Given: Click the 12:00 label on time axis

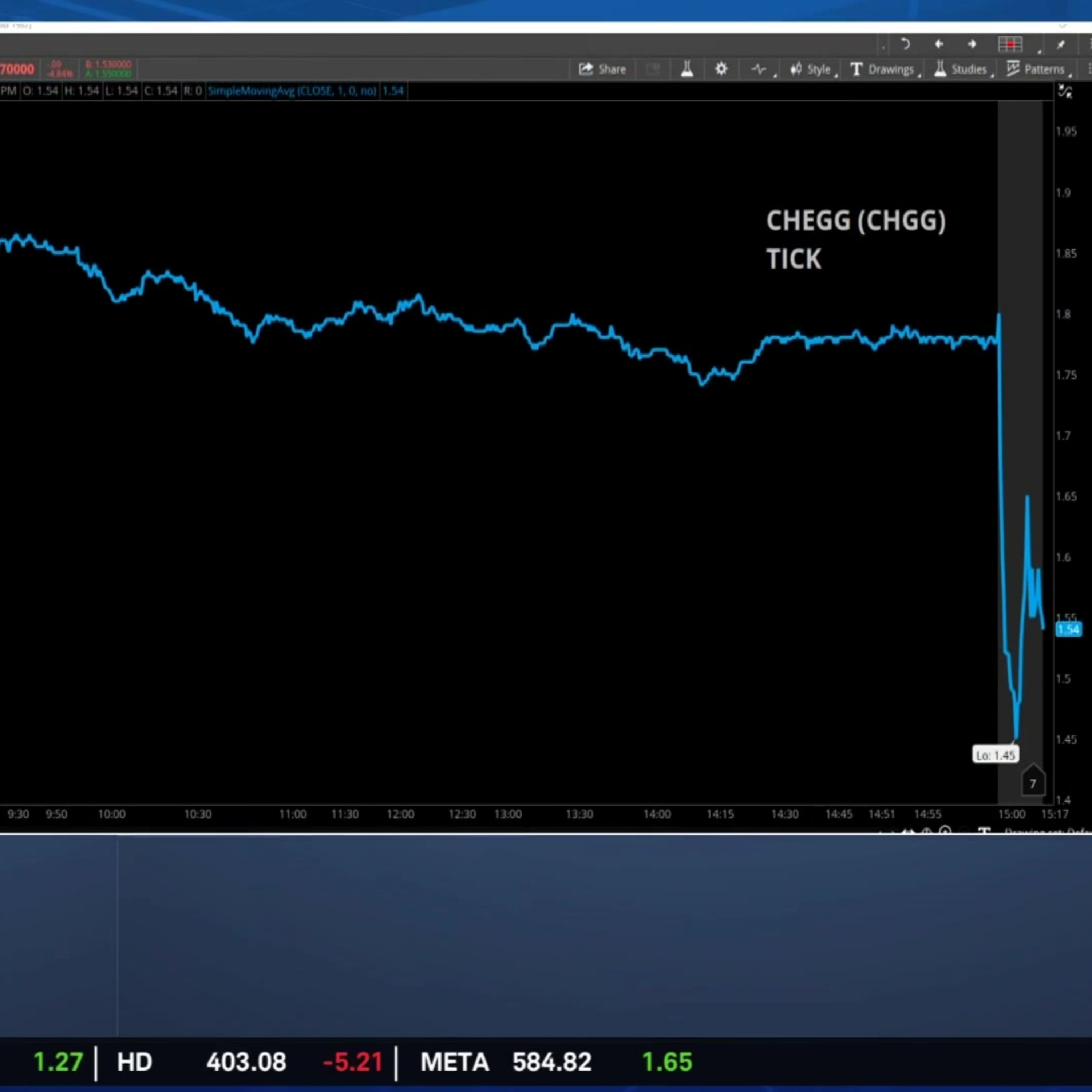Looking at the screenshot, I should pyautogui.click(x=400, y=815).
